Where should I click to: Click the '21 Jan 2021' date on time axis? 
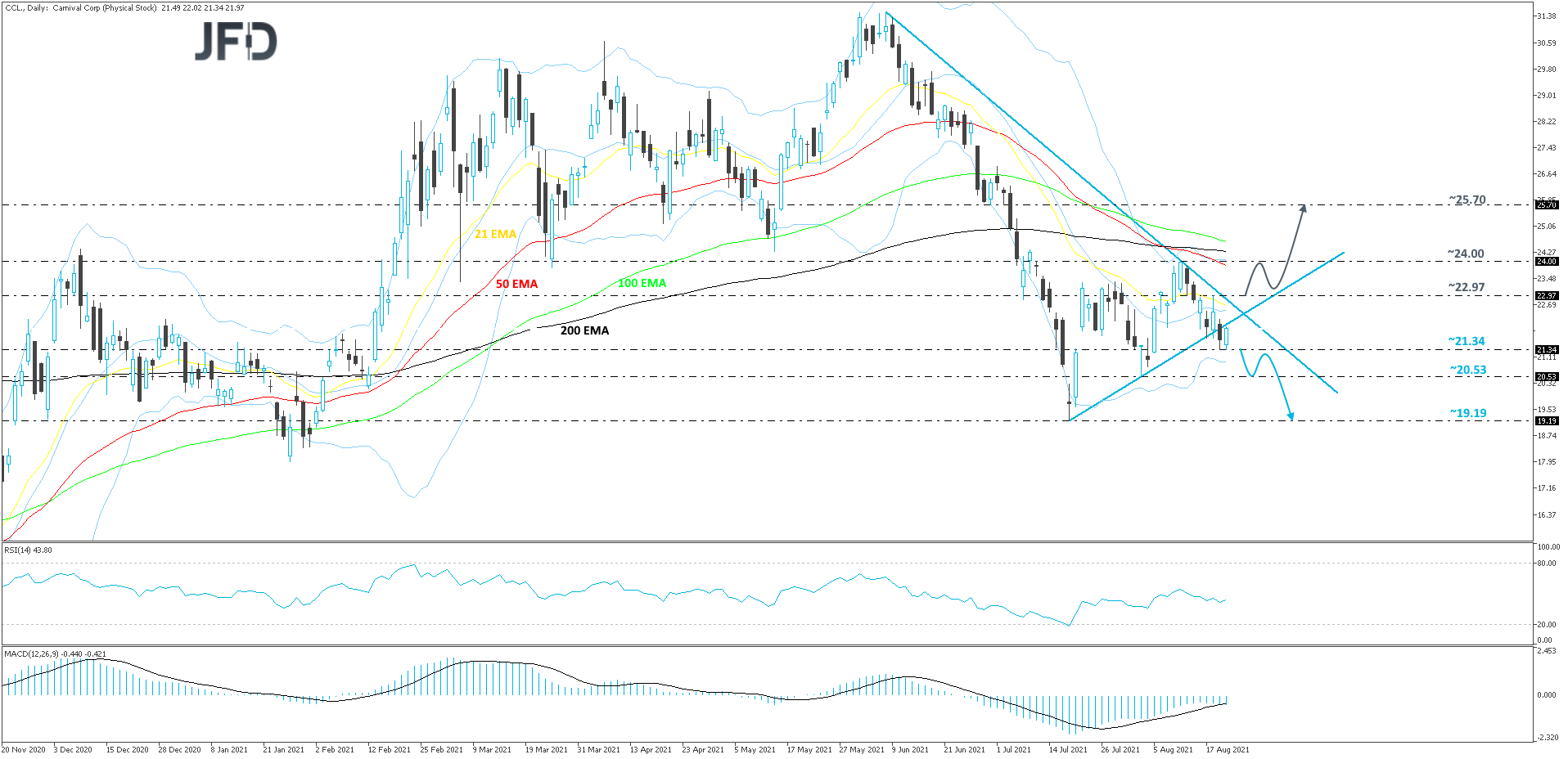click(283, 749)
